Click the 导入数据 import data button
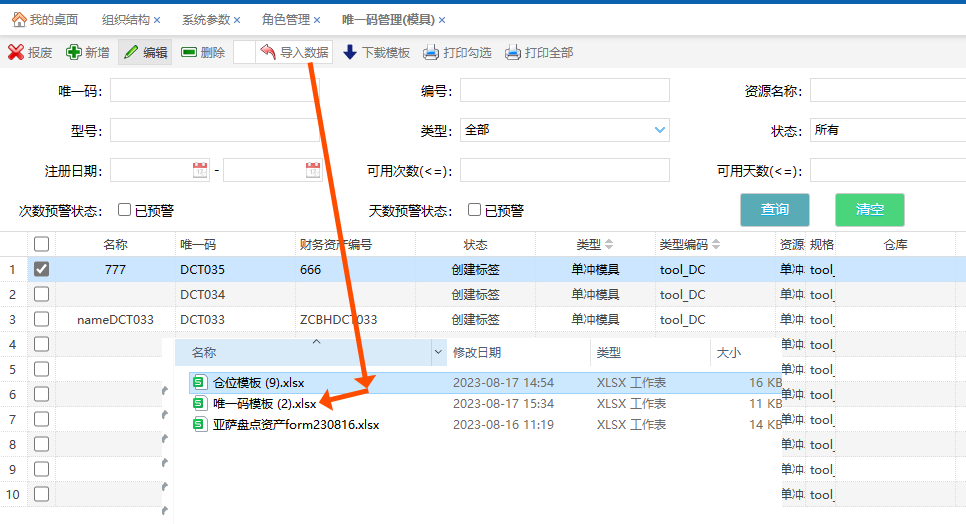 tap(294, 53)
